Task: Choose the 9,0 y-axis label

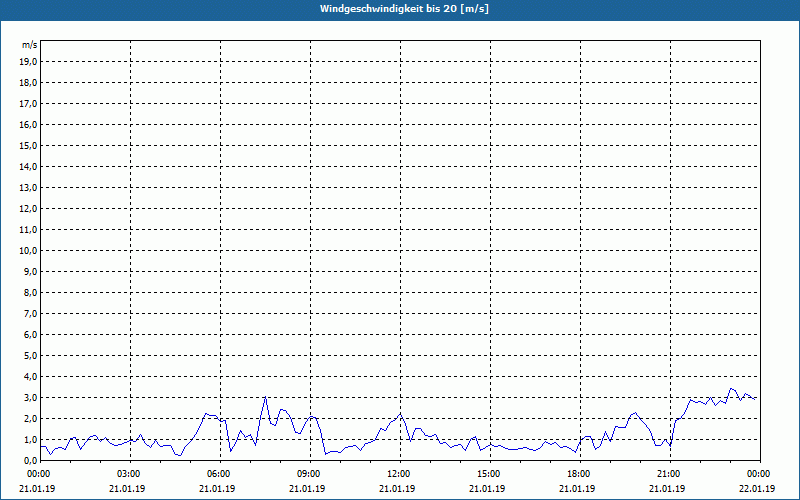Action: [x=31, y=271]
